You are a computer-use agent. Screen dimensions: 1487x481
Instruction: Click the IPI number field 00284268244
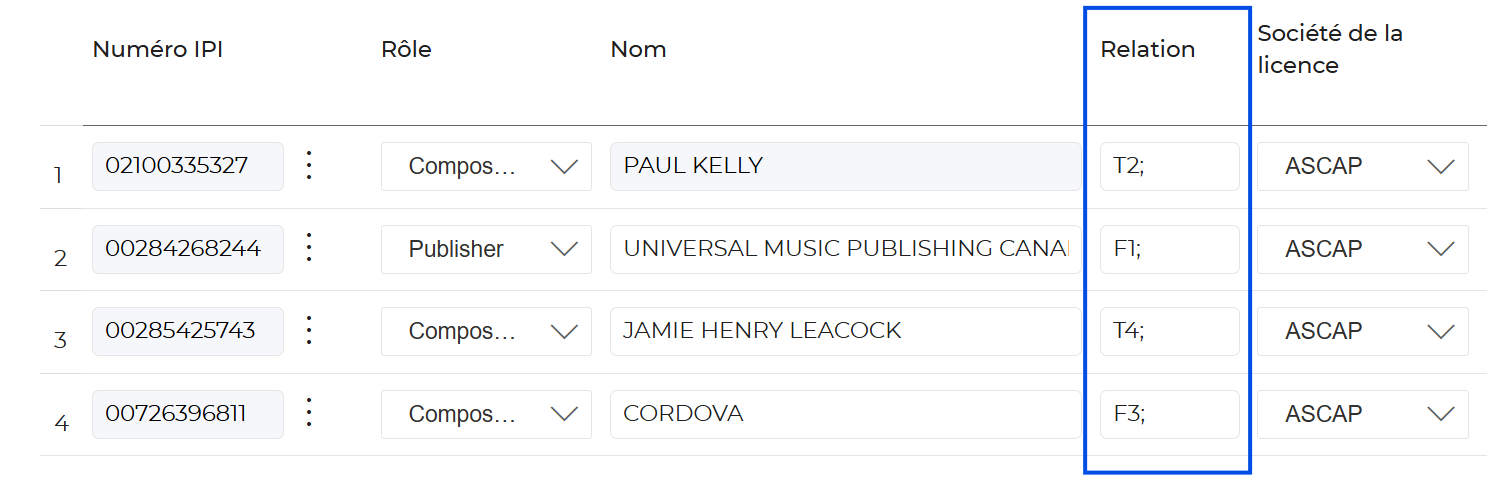click(187, 249)
